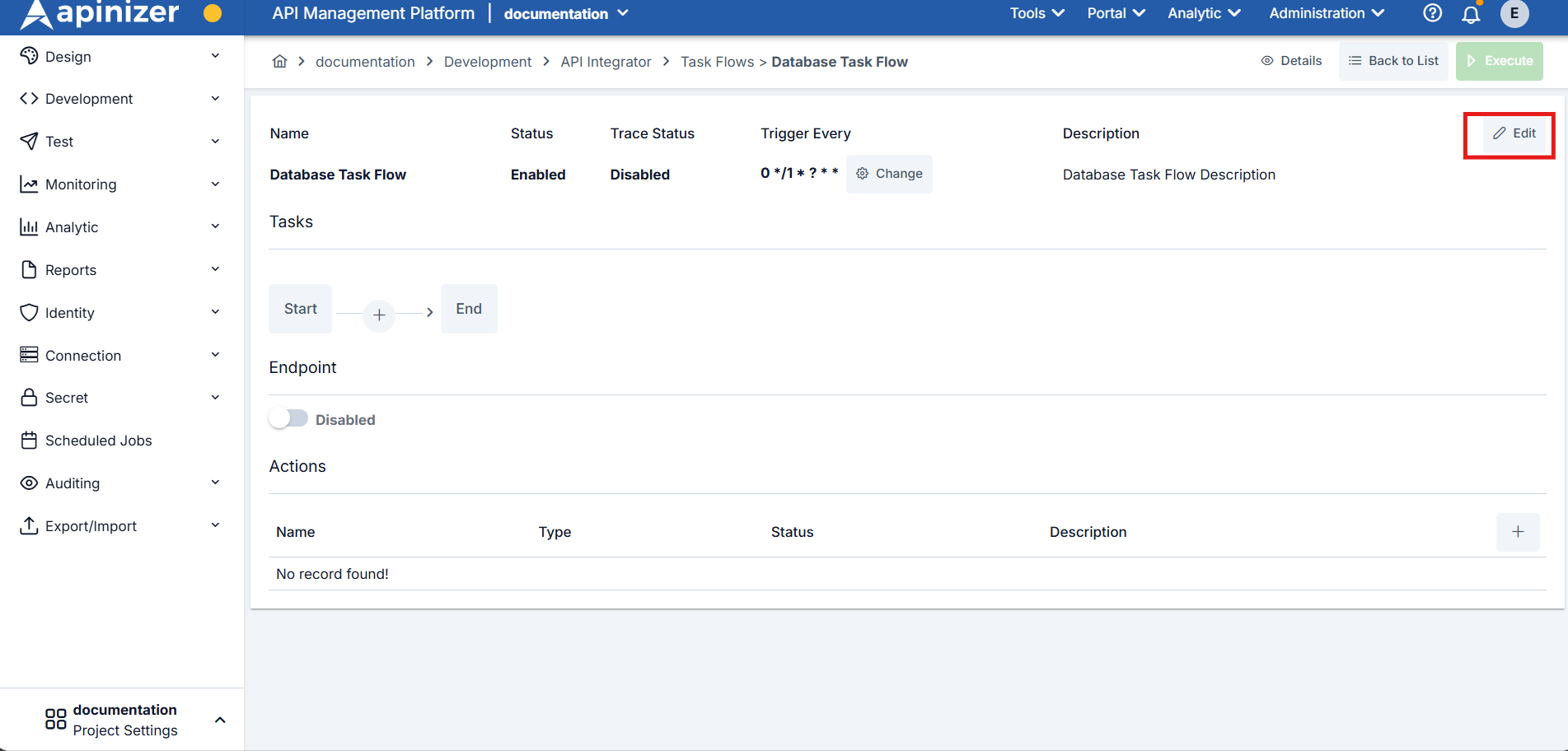Open the notifications bell icon
Viewport: 1568px width, 751px height.
(1472, 13)
